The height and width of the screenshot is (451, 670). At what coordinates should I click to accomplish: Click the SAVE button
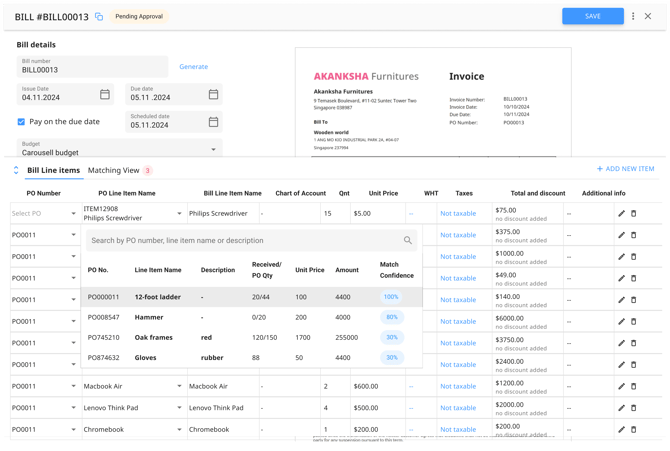(x=592, y=16)
